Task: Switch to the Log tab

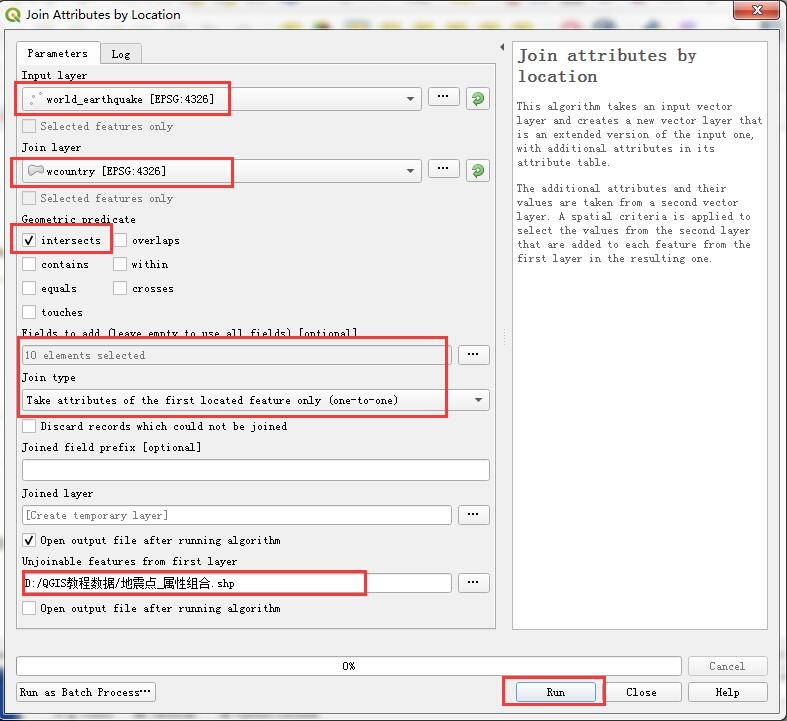Action: pos(121,54)
